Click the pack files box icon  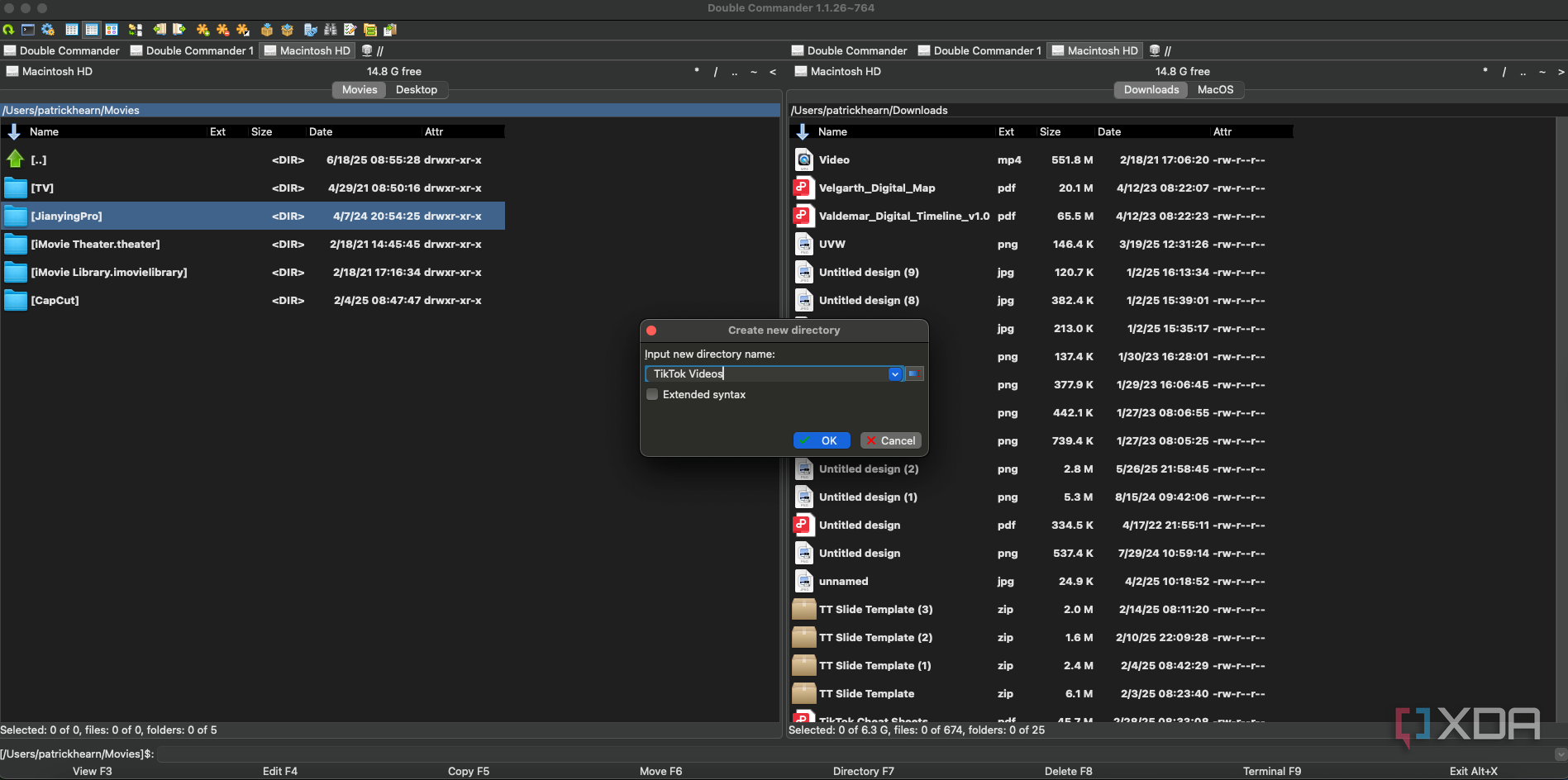(267, 30)
